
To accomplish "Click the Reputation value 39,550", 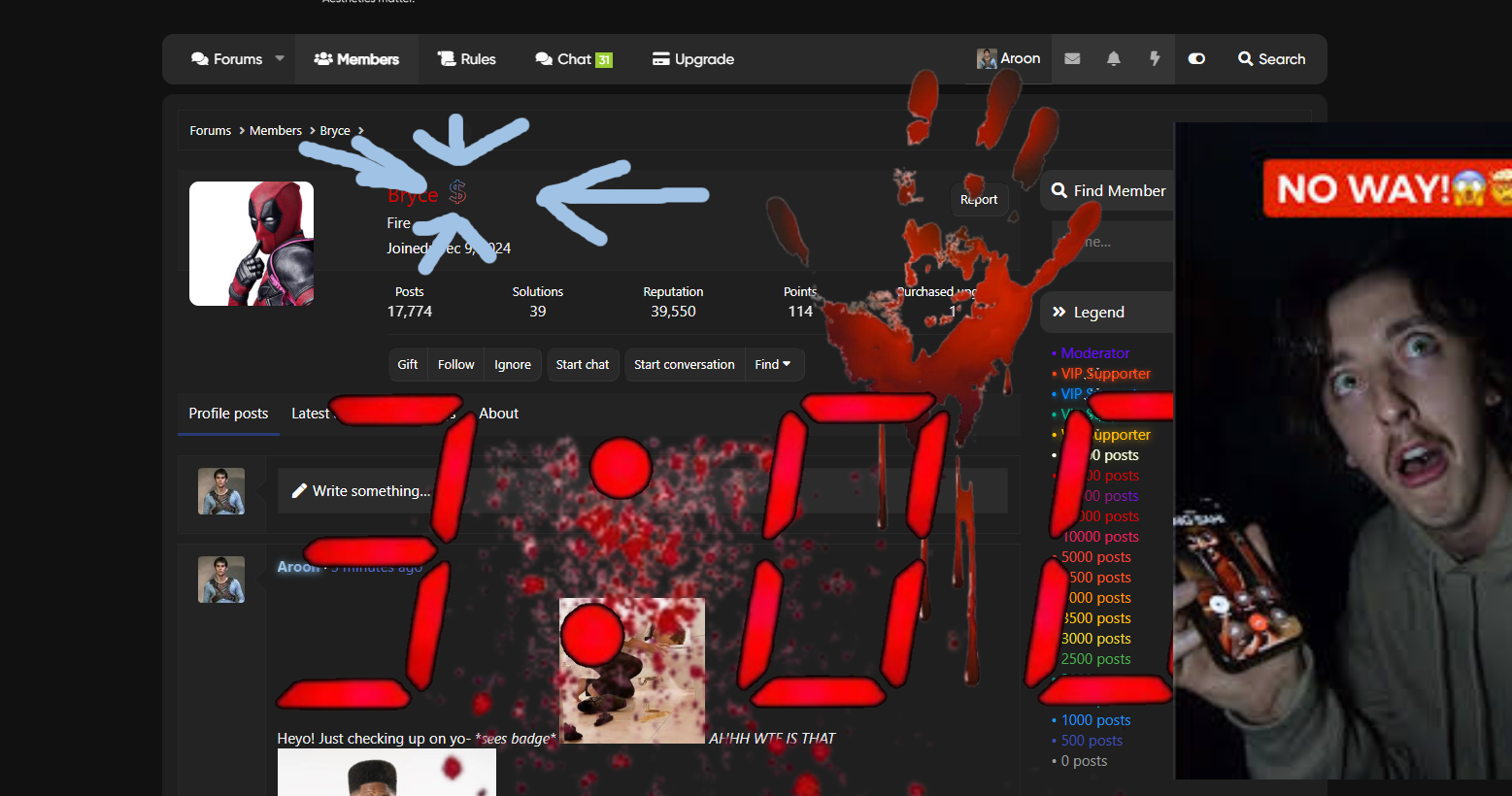I will click(x=674, y=312).
